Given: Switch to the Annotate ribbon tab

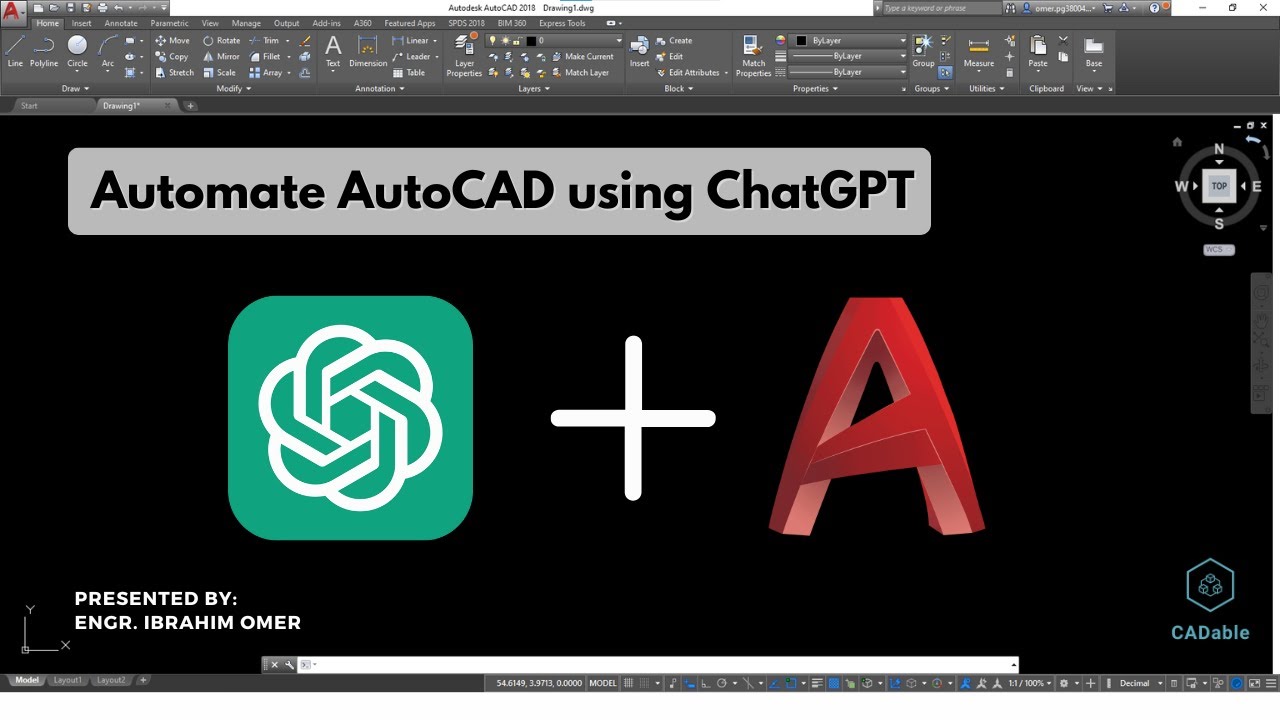Looking at the screenshot, I should point(120,23).
